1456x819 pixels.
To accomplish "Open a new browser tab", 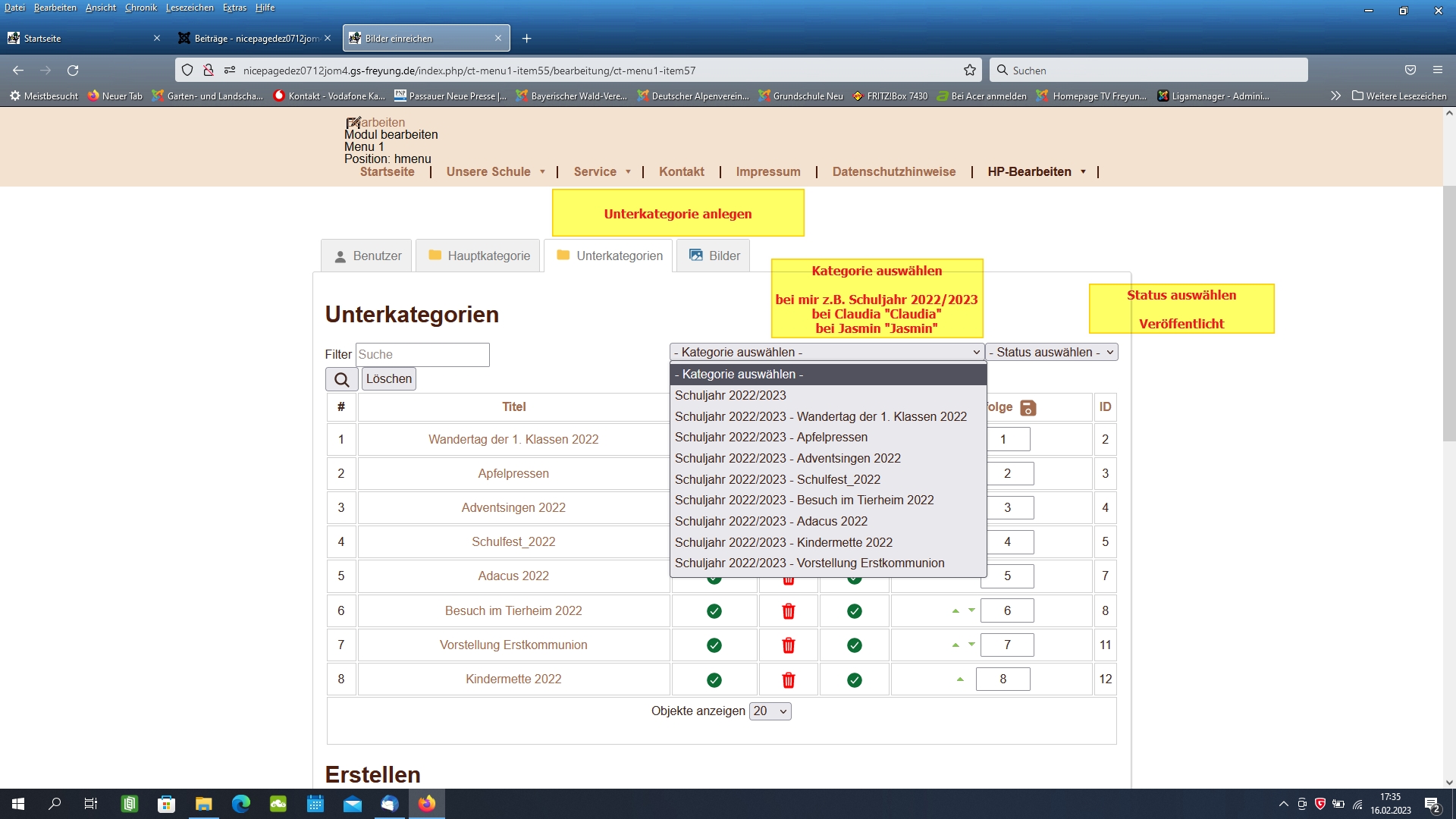I will [526, 39].
